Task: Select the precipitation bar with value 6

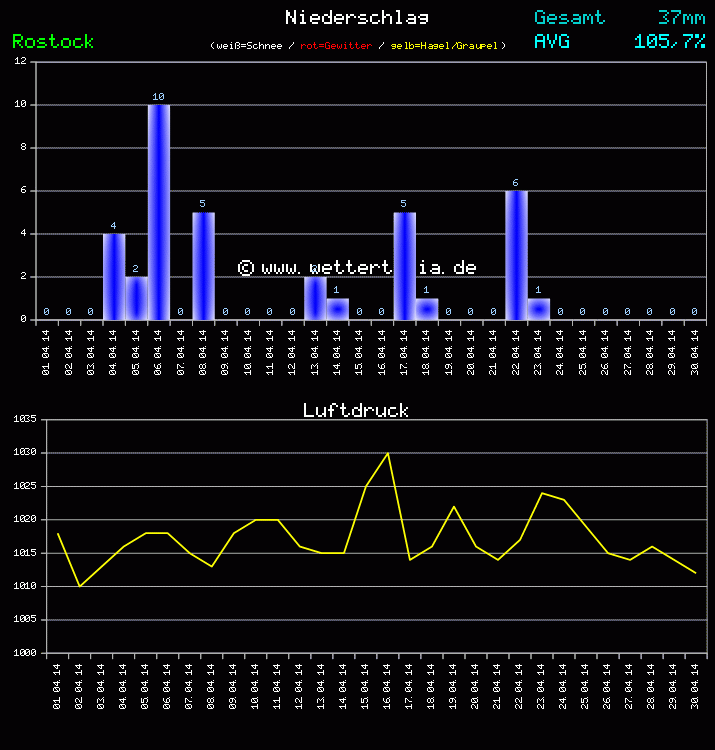Action: (x=516, y=255)
